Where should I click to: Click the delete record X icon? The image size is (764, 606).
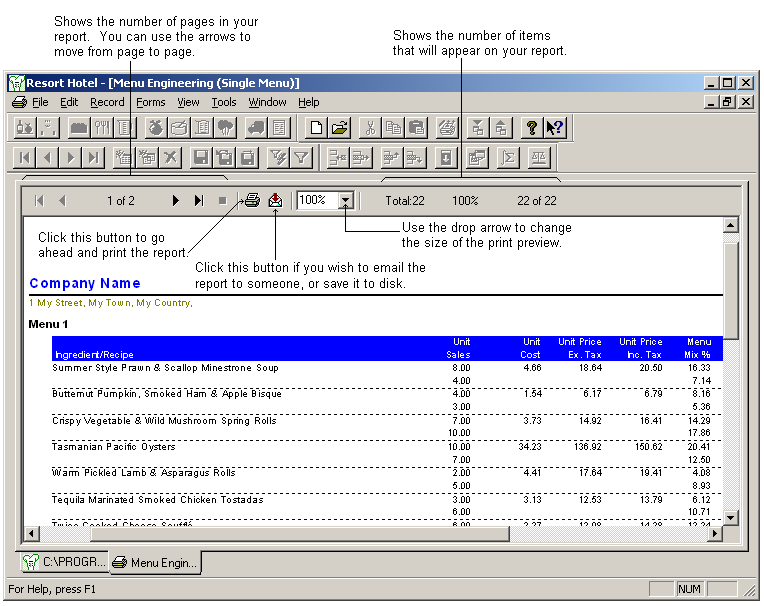[x=171, y=157]
